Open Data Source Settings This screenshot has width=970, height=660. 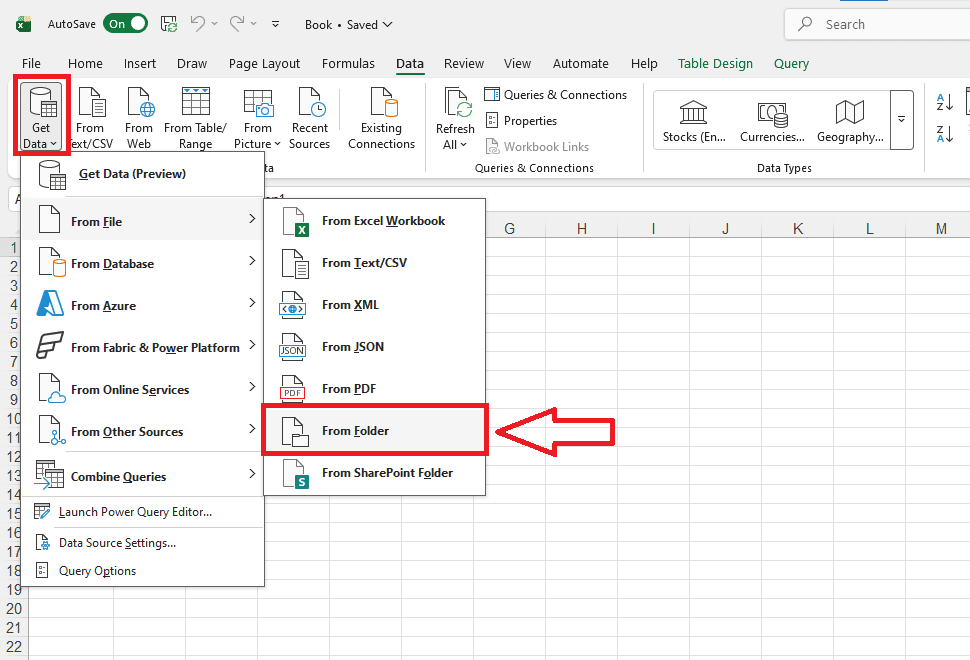point(143,542)
